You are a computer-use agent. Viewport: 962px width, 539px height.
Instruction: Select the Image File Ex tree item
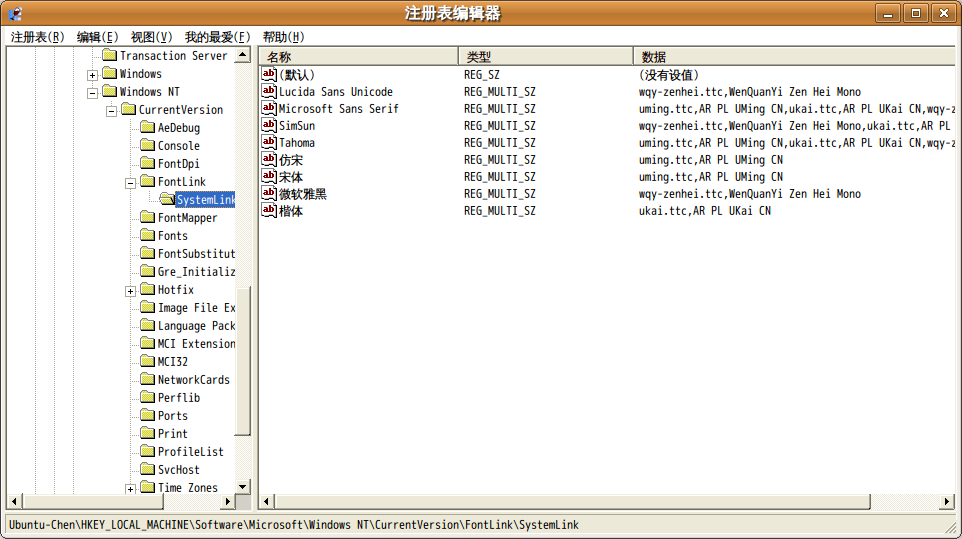196,307
